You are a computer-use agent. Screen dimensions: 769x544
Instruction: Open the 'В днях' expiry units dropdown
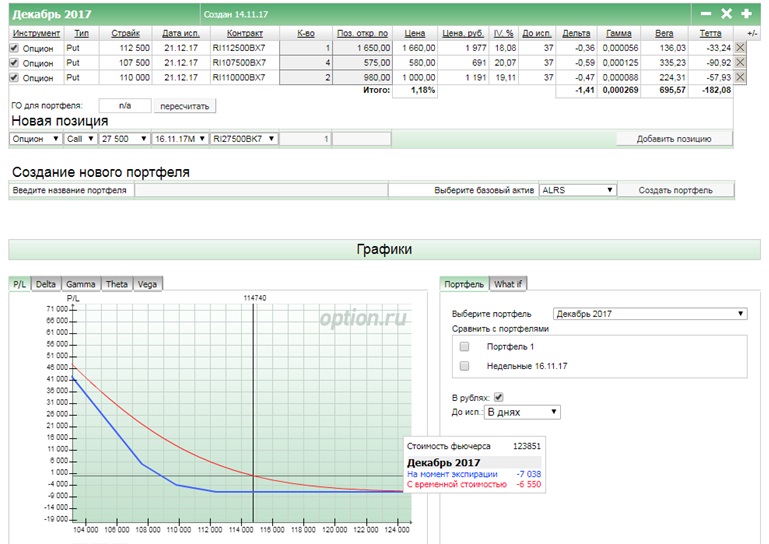point(522,411)
